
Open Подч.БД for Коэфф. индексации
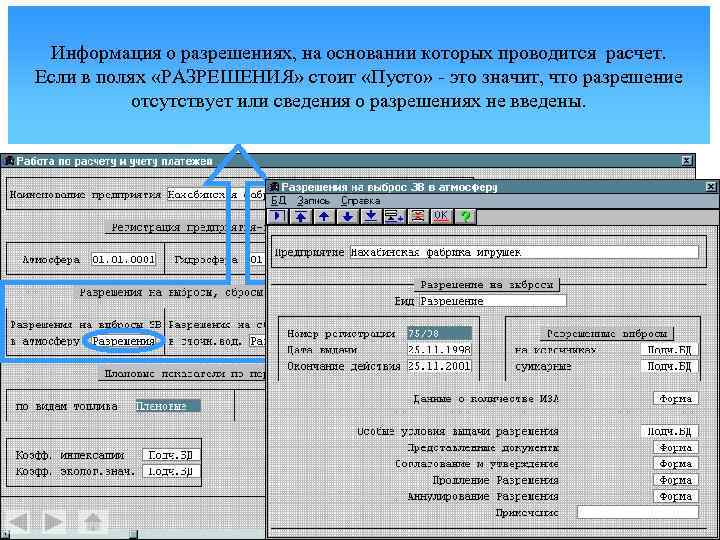(x=171, y=455)
